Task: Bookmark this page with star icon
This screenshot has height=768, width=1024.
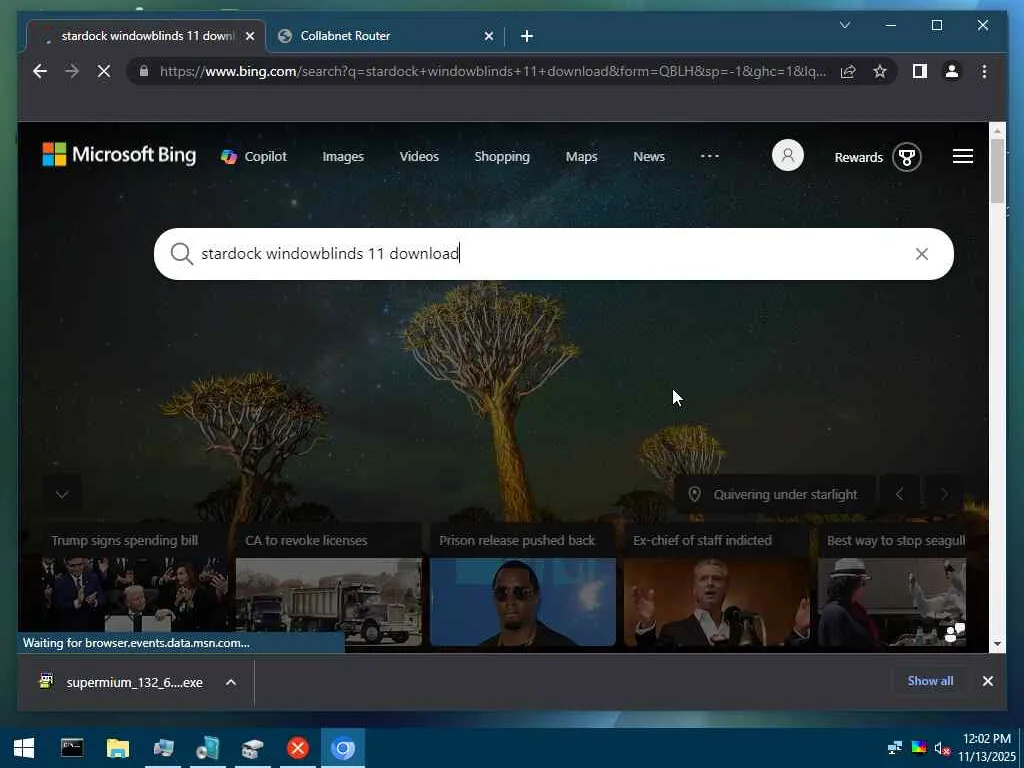Action: (880, 71)
